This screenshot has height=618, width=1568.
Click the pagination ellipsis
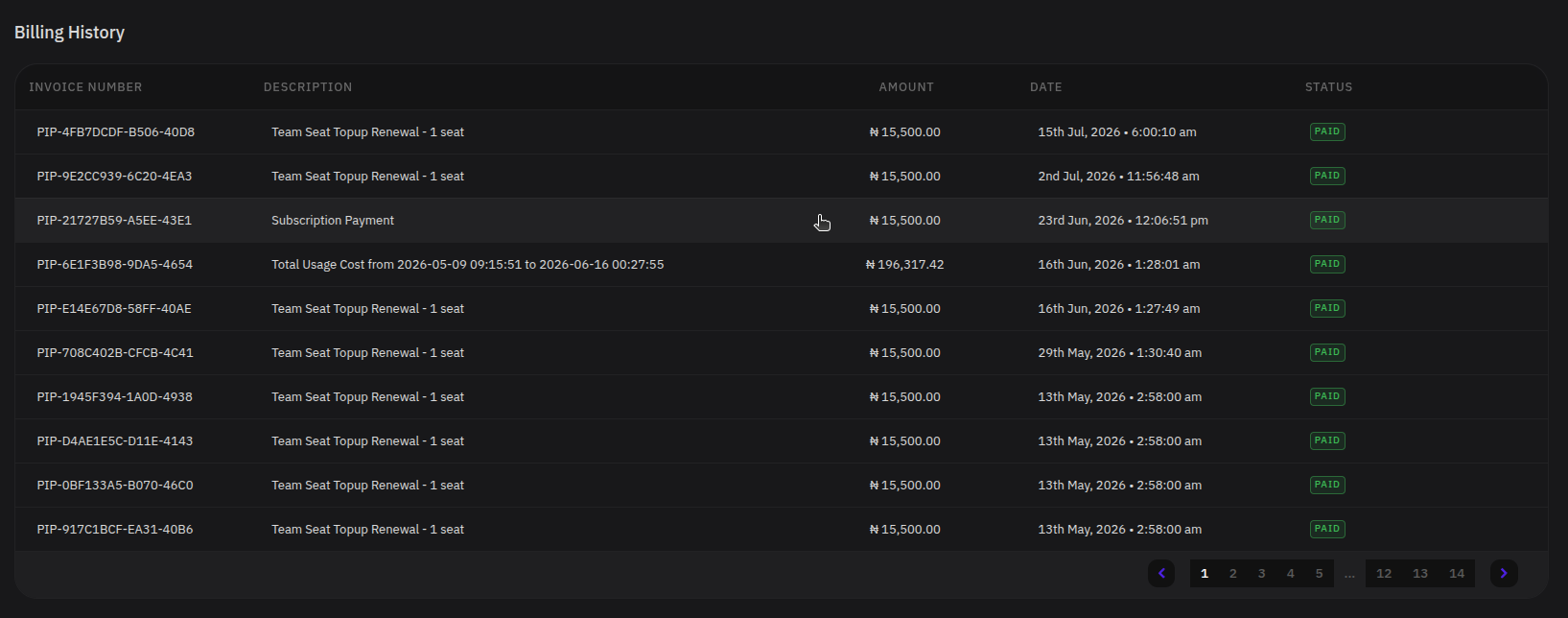[1349, 574]
